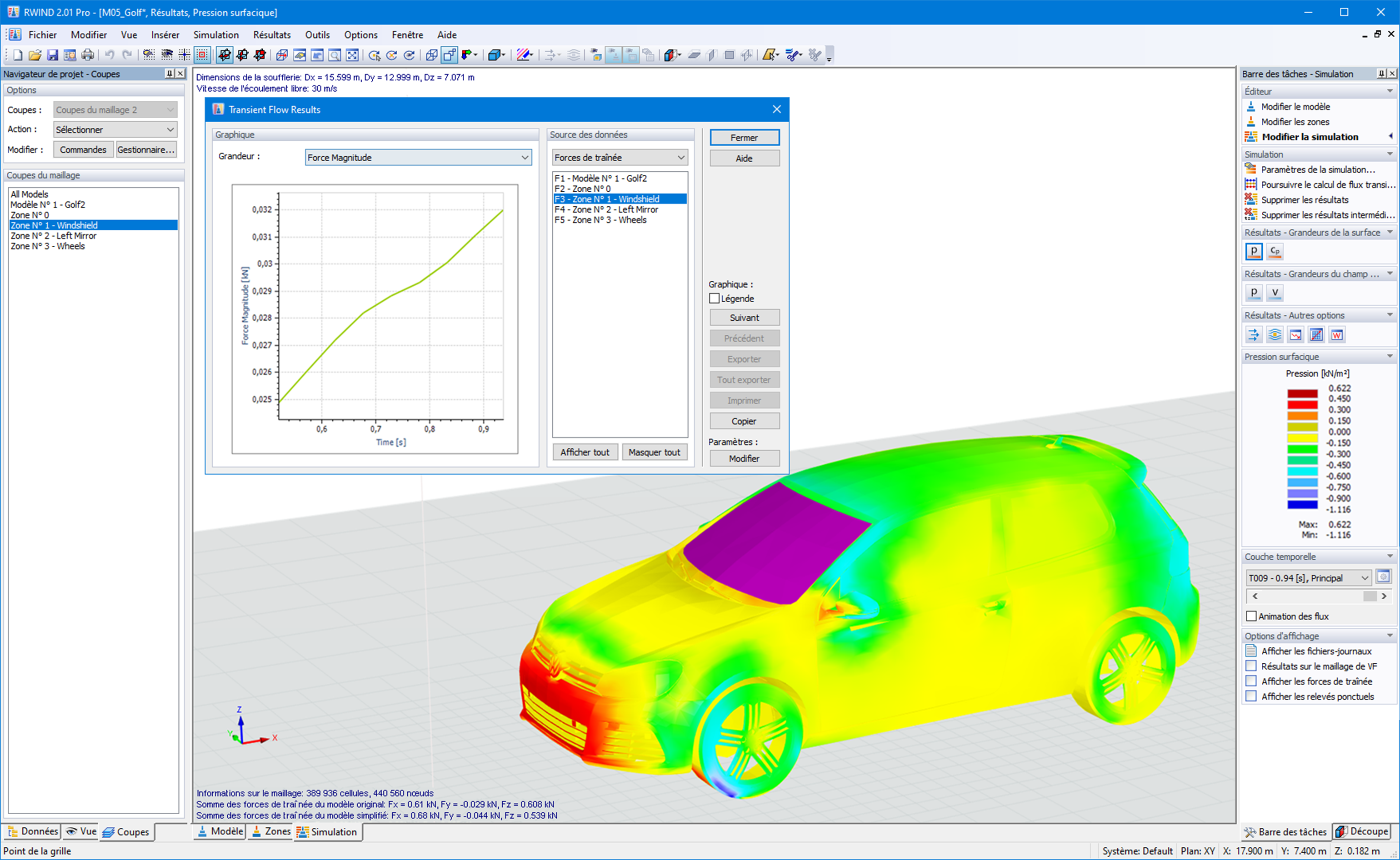Screen dimensions: 1400x860
Task: Switch to the Zones tab
Action: click(x=271, y=831)
